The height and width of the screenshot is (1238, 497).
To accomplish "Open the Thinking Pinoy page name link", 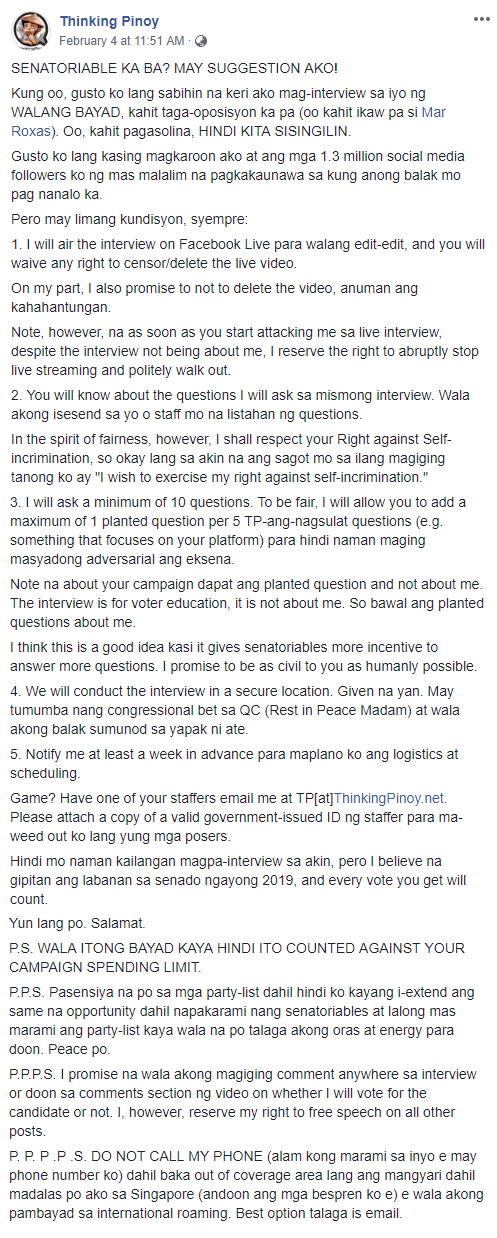I will (x=109, y=21).
